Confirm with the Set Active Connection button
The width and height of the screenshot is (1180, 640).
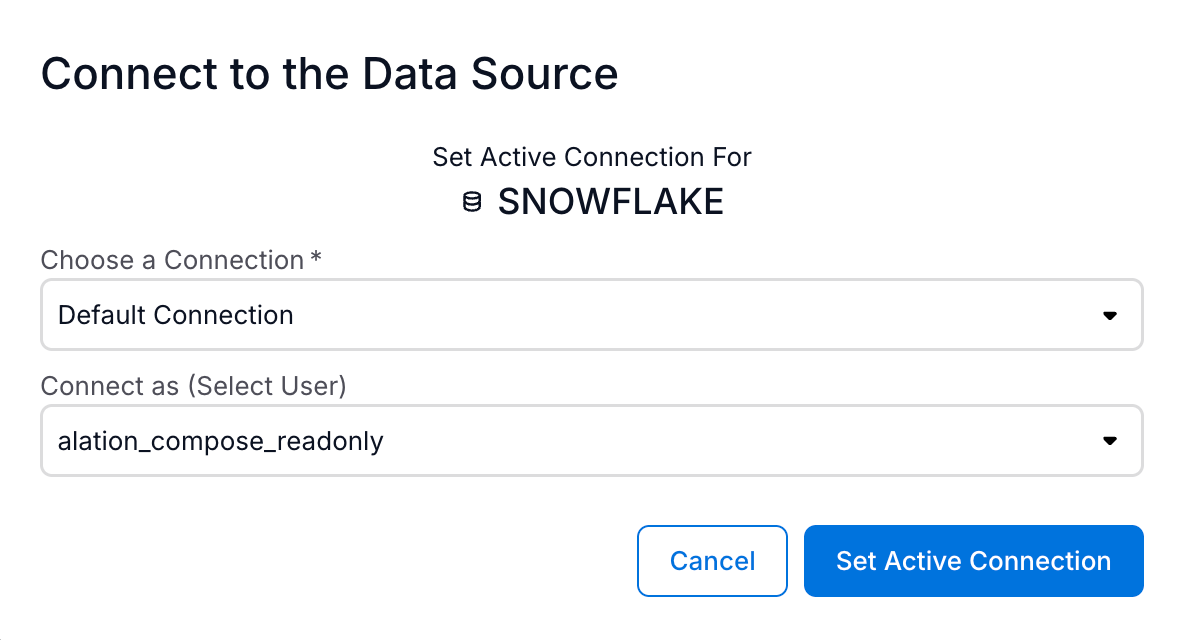pyautogui.click(x=973, y=561)
